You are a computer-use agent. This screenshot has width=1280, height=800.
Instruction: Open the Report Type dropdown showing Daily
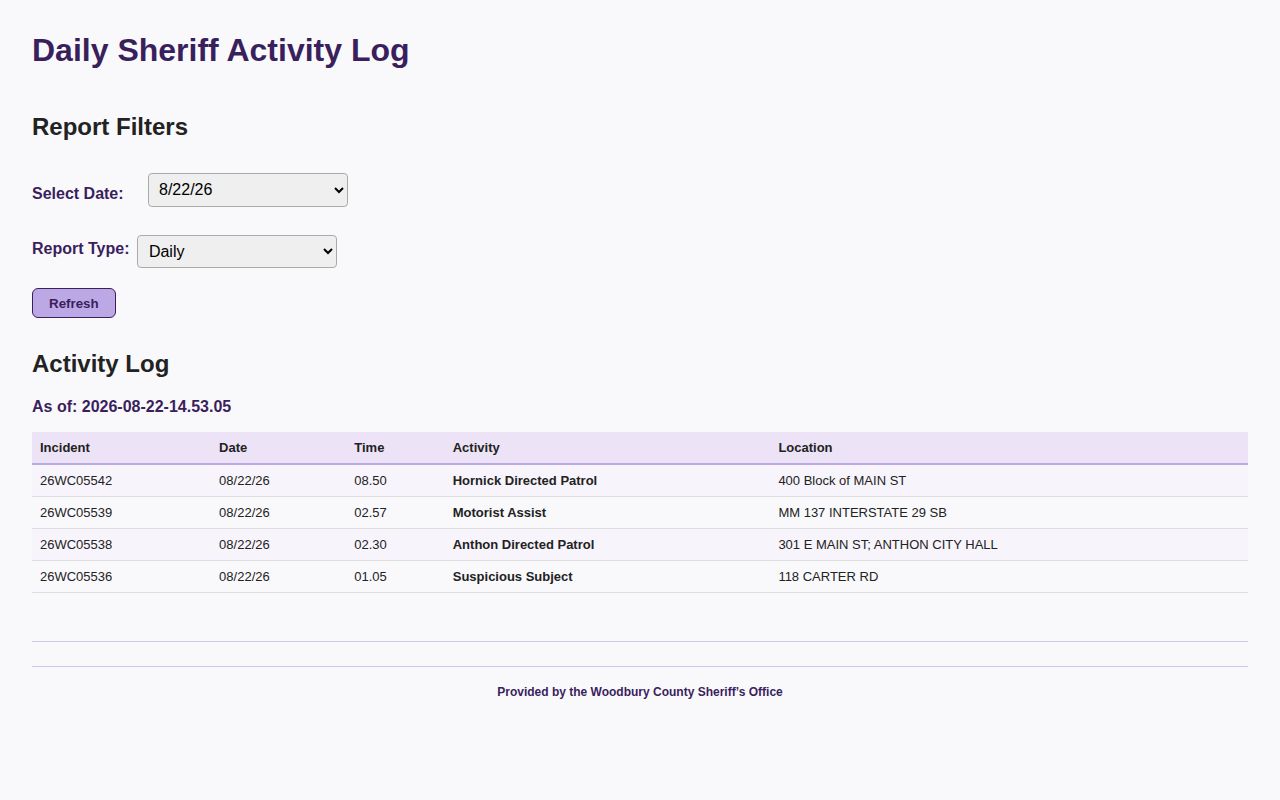point(237,251)
